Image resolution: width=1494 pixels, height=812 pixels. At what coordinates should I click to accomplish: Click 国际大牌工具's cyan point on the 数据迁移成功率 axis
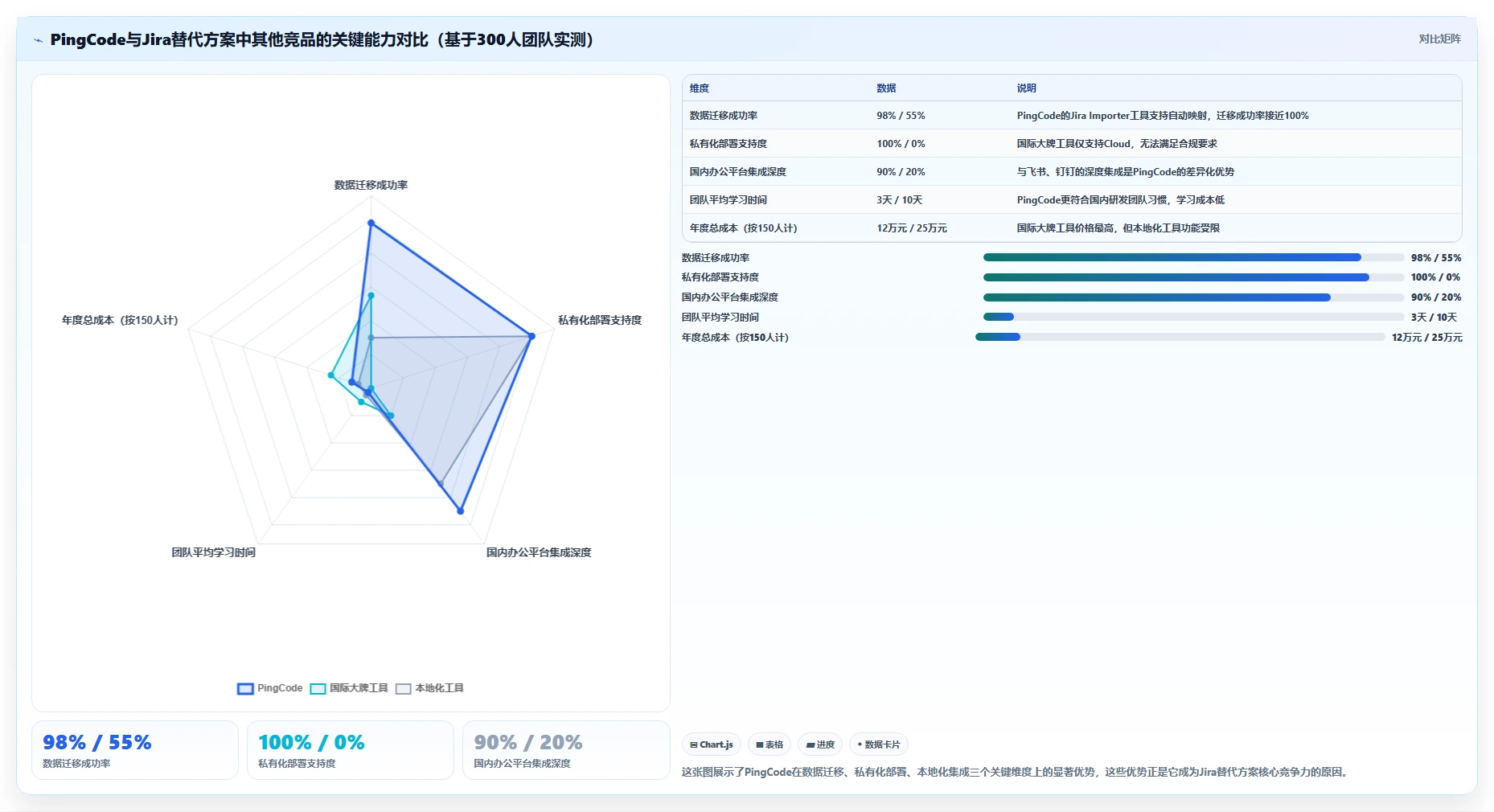(x=371, y=295)
